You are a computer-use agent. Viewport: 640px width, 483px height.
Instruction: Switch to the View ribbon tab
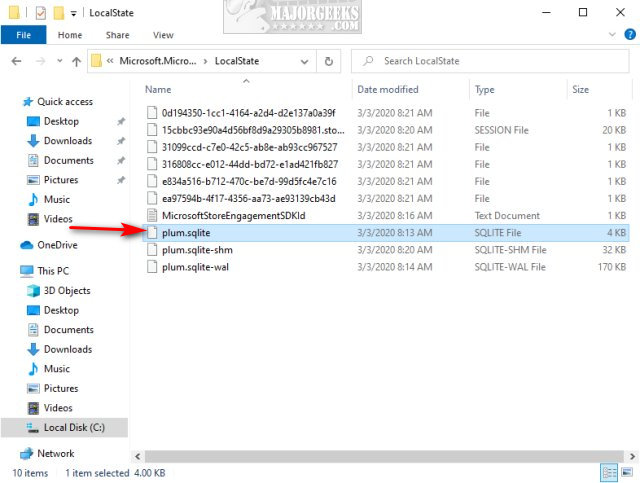point(163,35)
